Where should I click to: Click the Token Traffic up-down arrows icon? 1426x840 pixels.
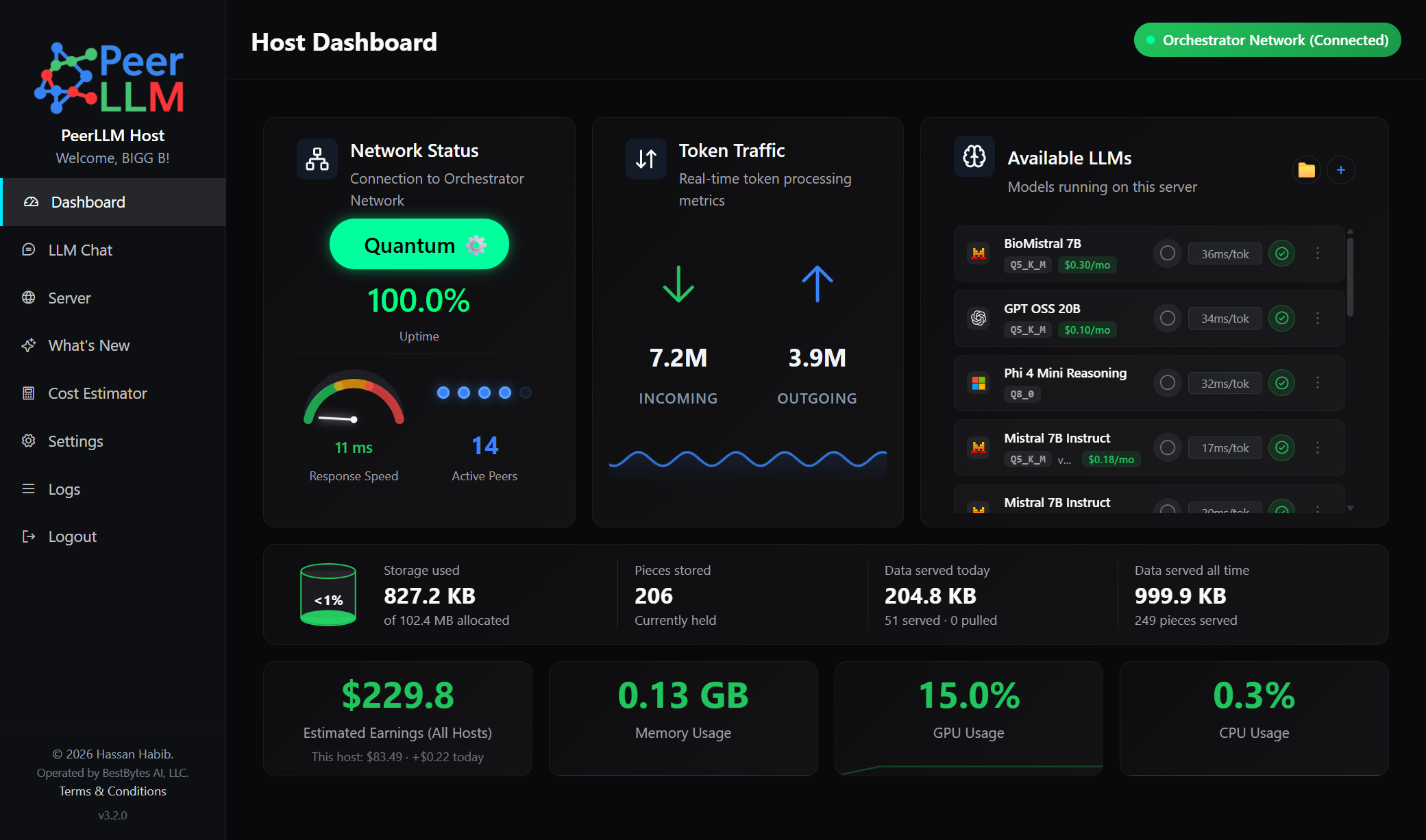(646, 159)
